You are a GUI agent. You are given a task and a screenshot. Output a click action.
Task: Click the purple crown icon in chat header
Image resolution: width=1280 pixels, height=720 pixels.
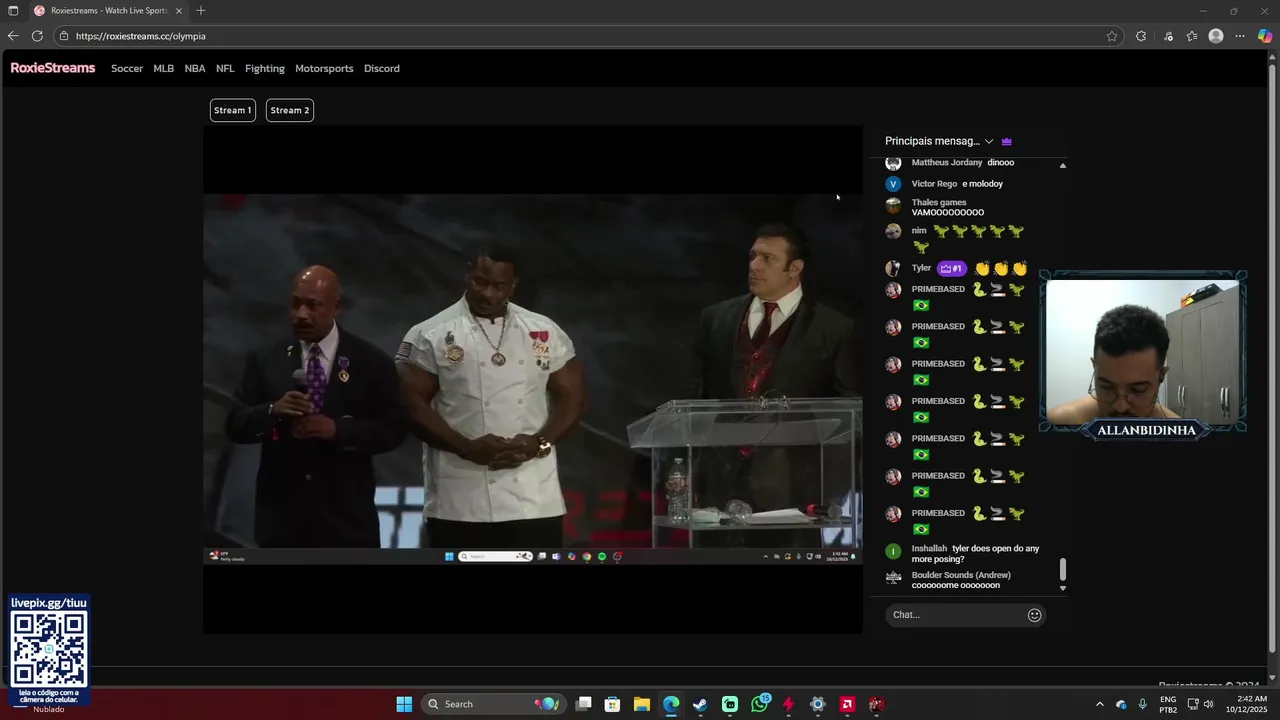pos(1007,141)
